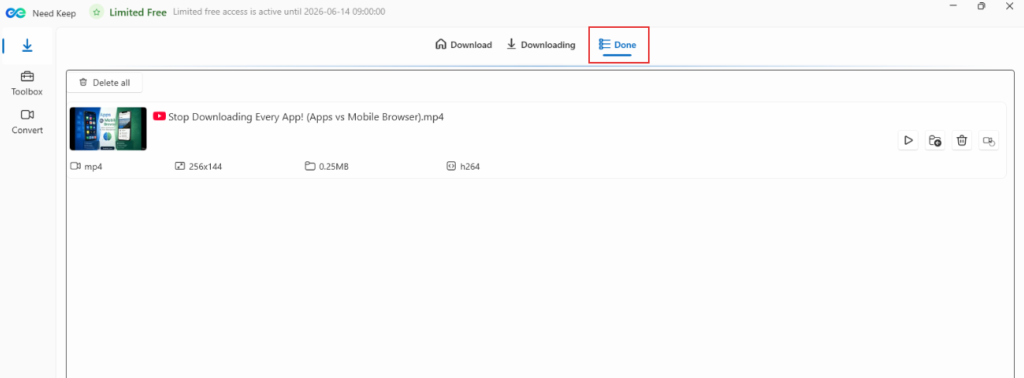Screen dimensions: 1024x378
Task: Click the YouTube source icon beside title
Action: (x=159, y=116)
